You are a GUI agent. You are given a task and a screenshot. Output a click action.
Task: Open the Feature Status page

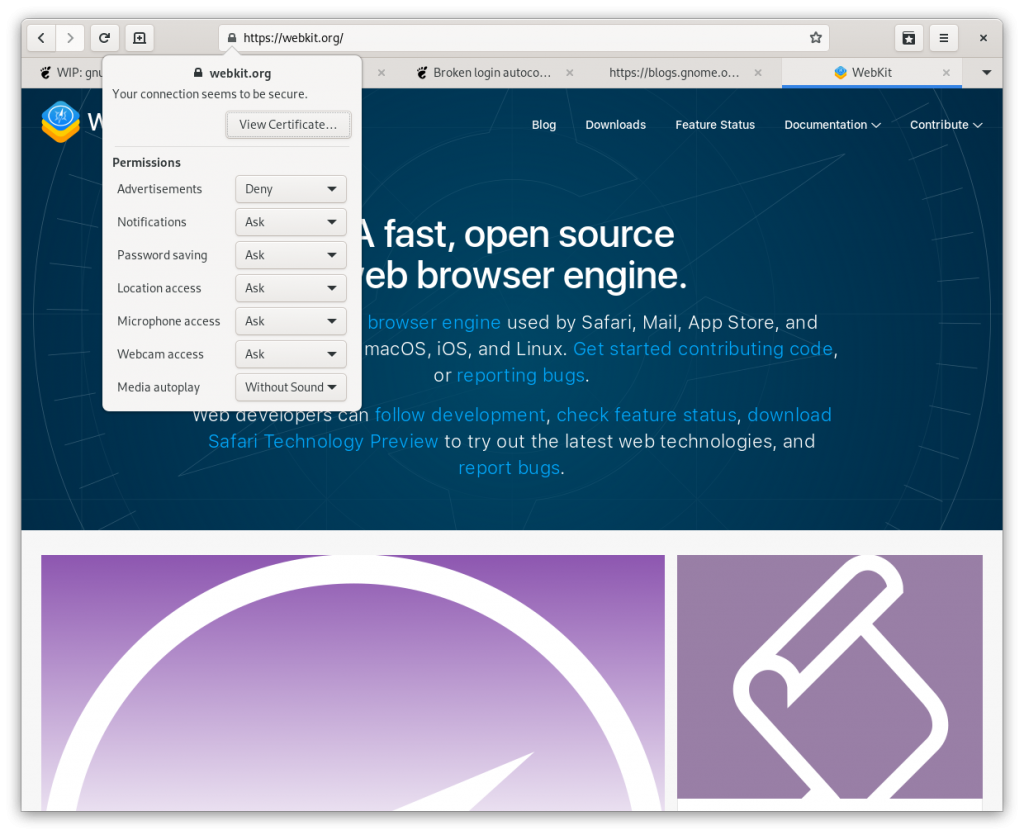(714, 125)
